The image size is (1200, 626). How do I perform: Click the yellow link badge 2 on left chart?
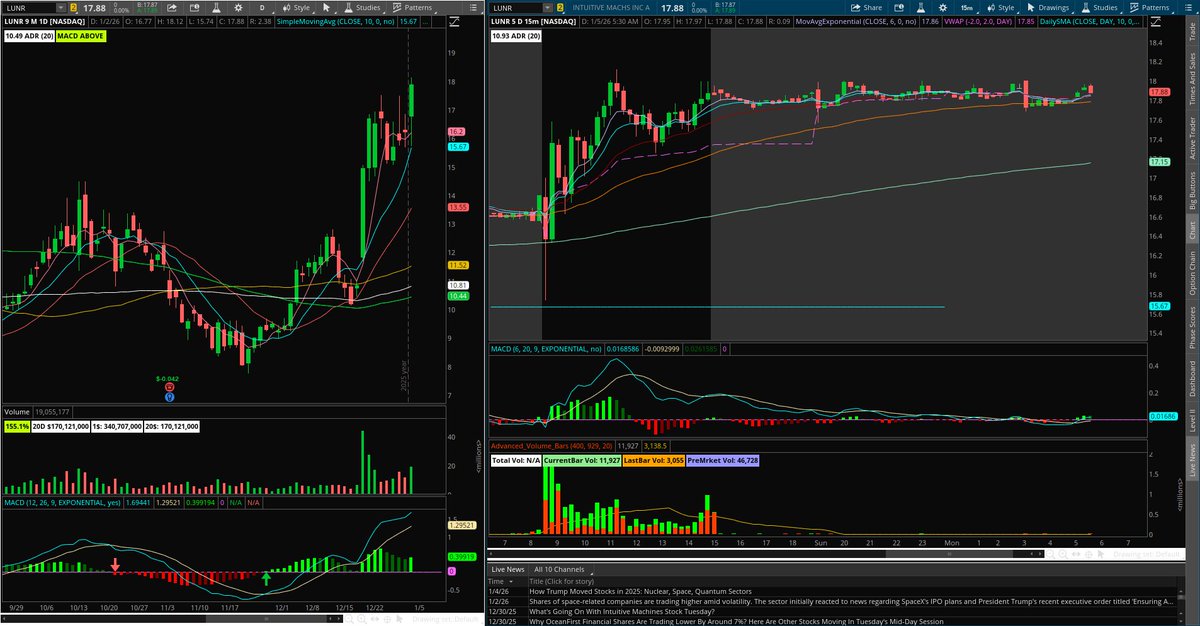73,8
